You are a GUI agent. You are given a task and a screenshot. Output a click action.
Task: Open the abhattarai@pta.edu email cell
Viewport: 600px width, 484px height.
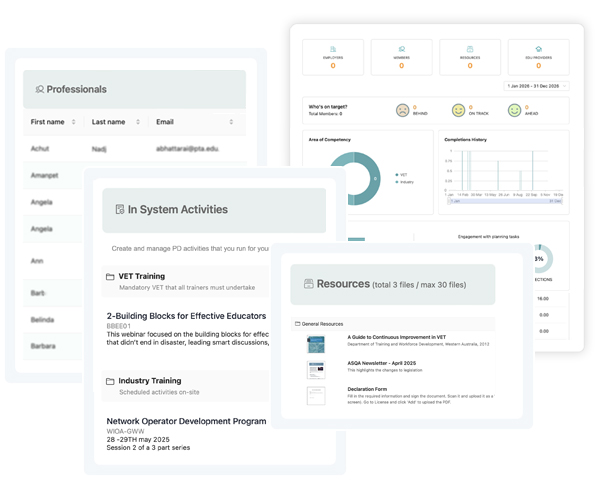point(188,148)
